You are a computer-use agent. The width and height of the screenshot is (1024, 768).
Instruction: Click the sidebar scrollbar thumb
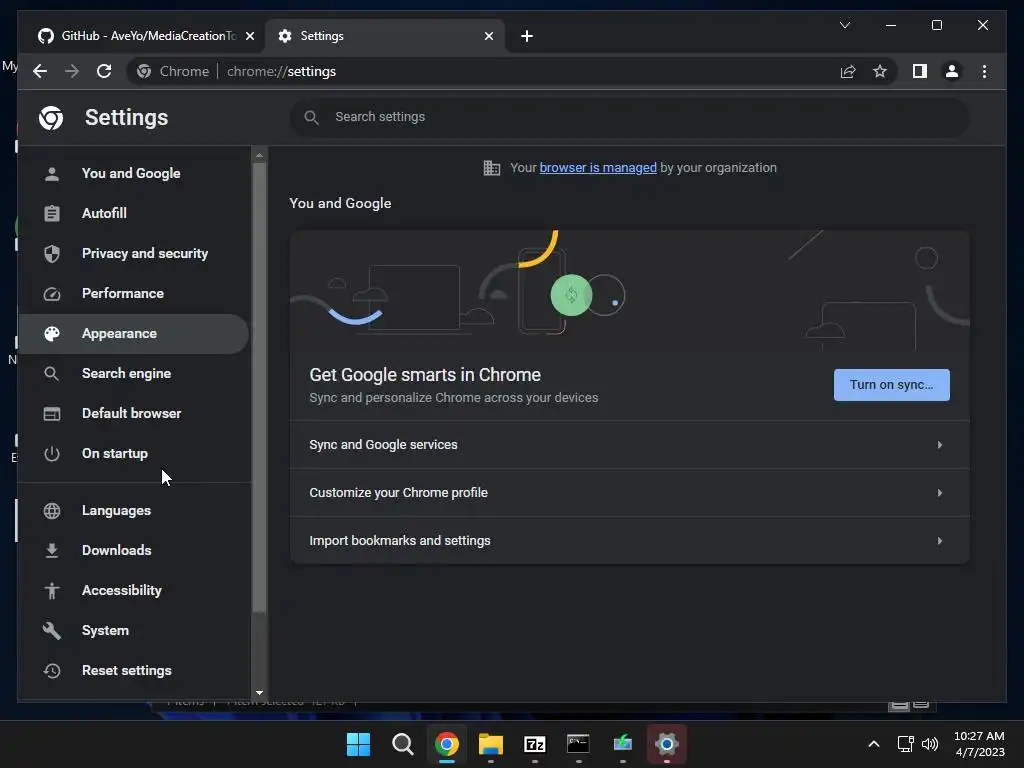pyautogui.click(x=259, y=387)
